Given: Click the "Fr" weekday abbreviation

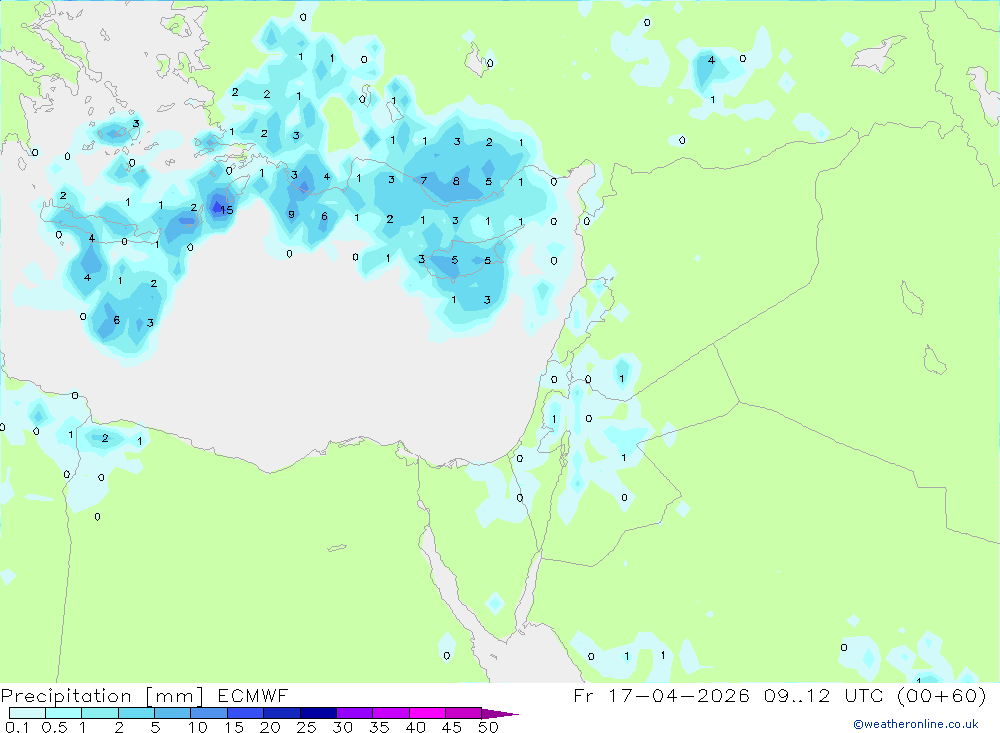Looking at the screenshot, I should 583,695.
